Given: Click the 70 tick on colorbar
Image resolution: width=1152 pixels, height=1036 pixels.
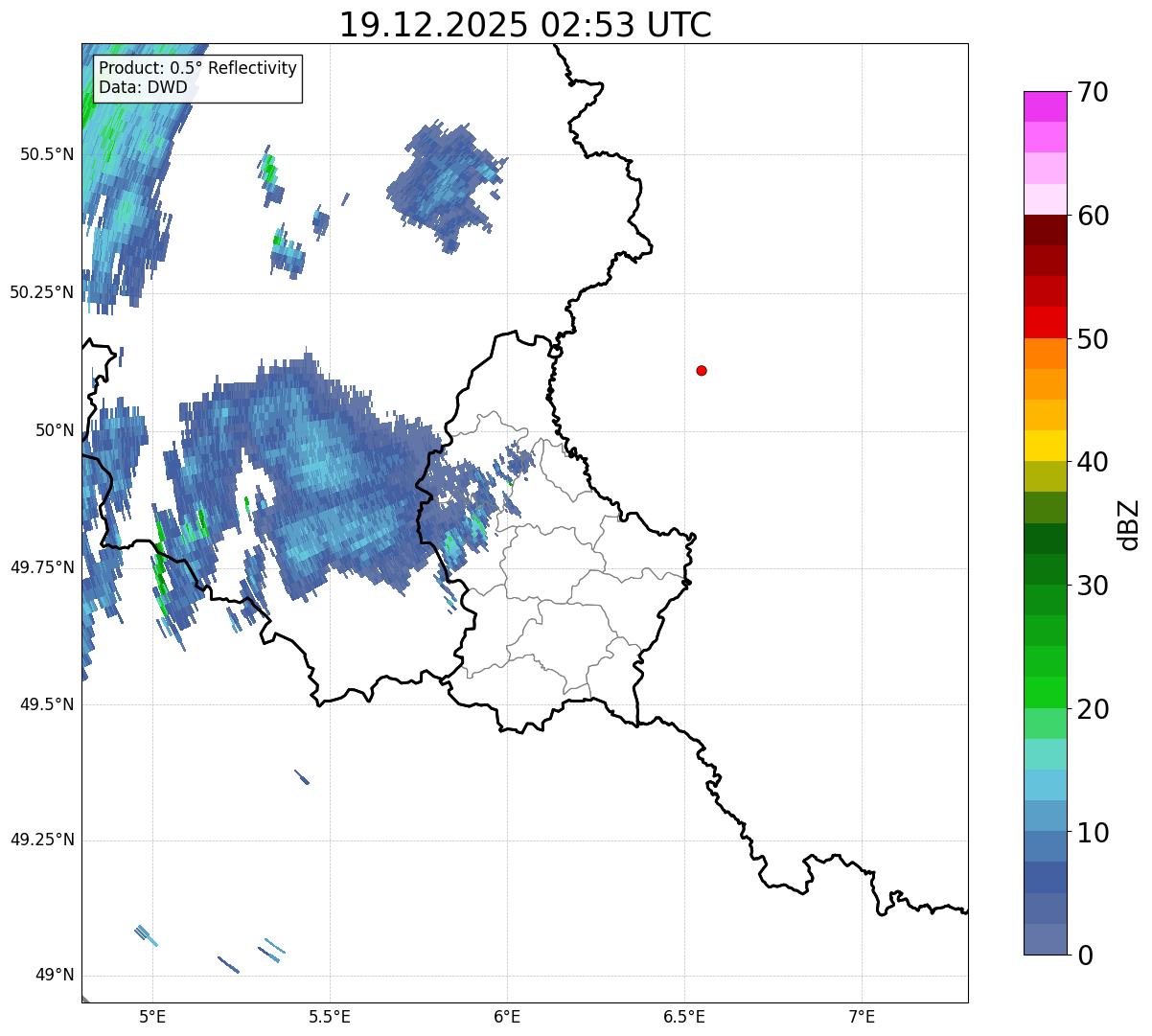Looking at the screenshot, I should click(1094, 92).
